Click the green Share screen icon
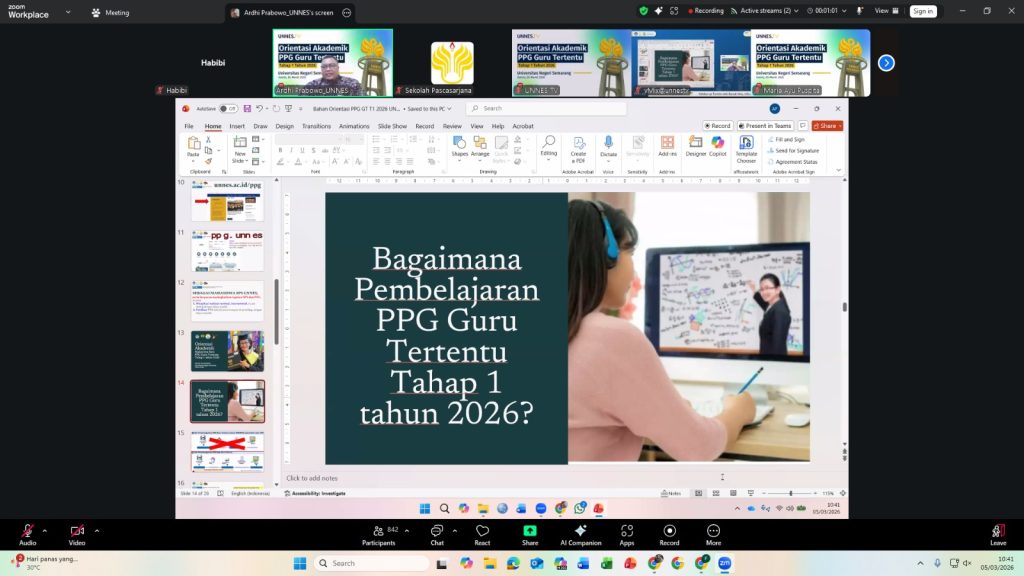Image resolution: width=1024 pixels, height=576 pixels. (530, 534)
